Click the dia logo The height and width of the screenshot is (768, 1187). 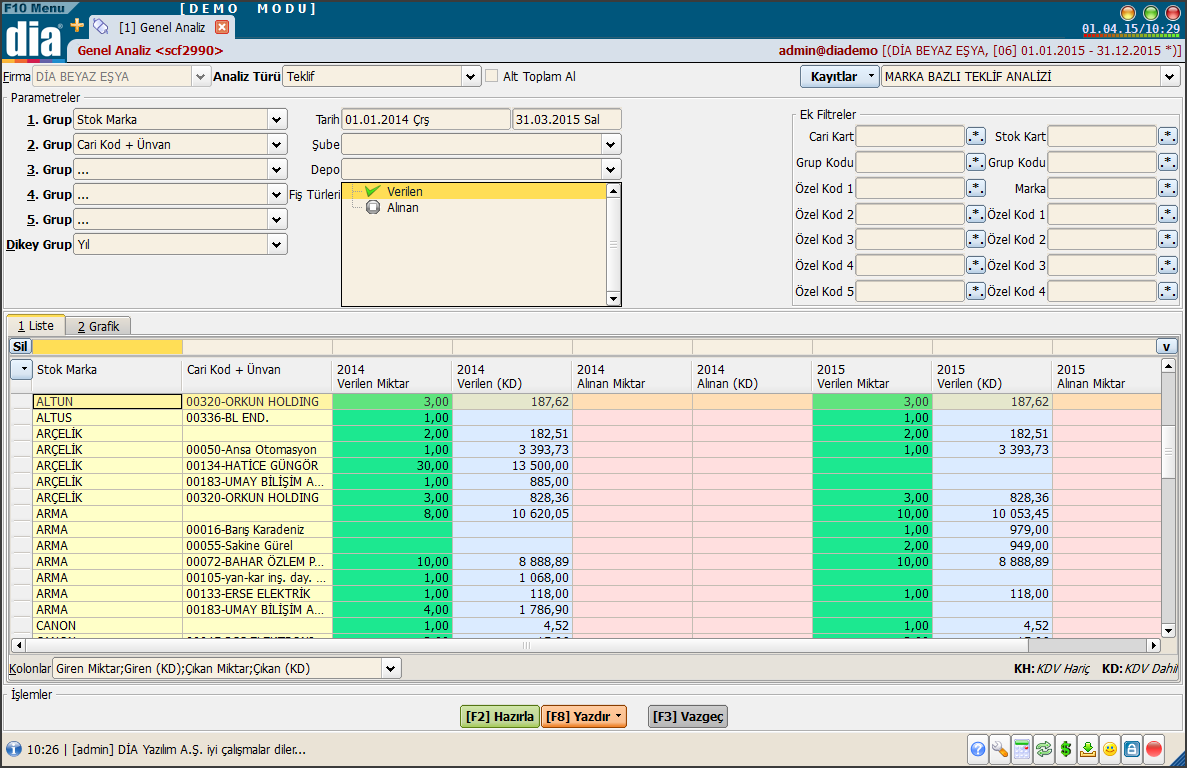click(x=32, y=38)
